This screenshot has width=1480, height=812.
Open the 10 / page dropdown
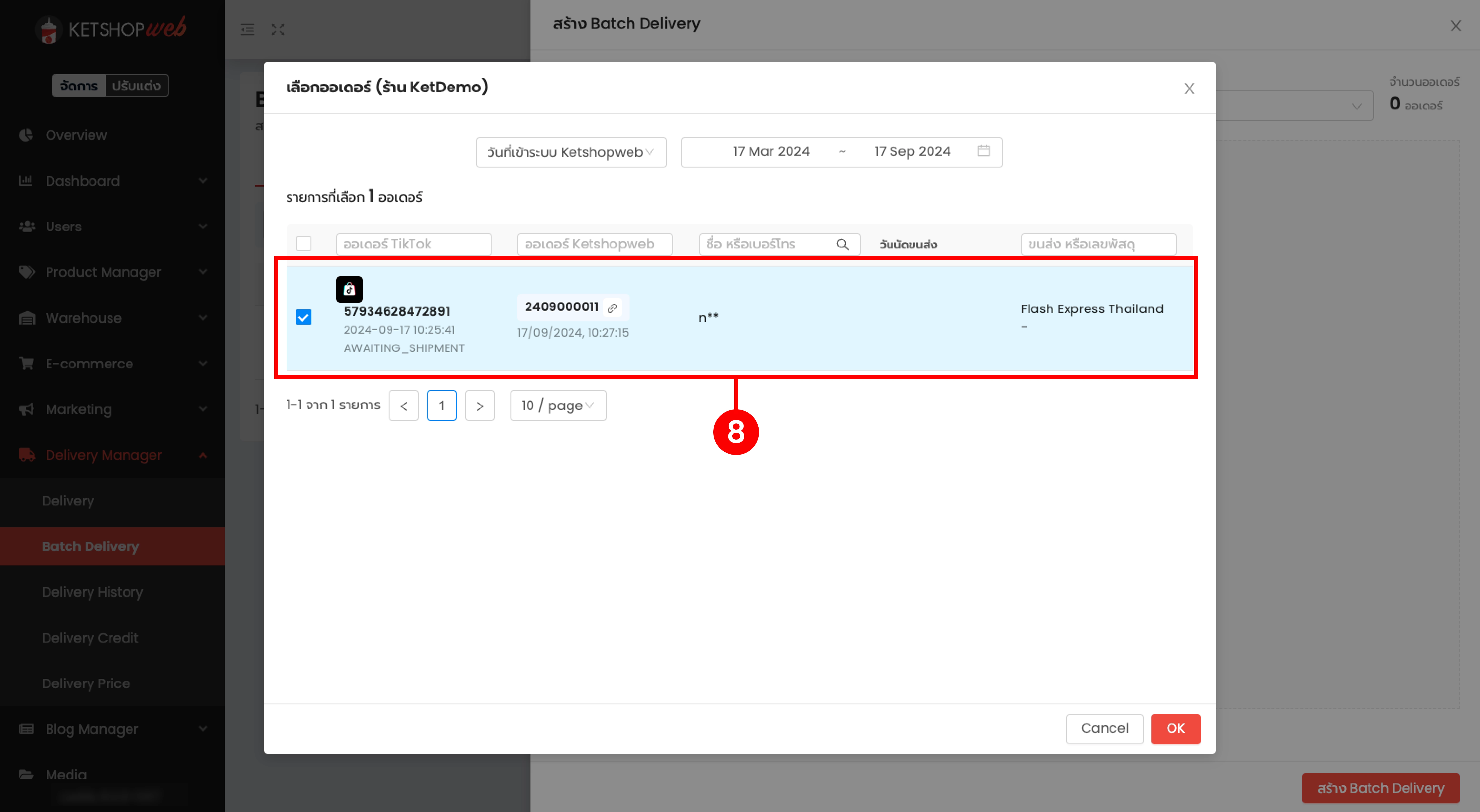click(558, 406)
